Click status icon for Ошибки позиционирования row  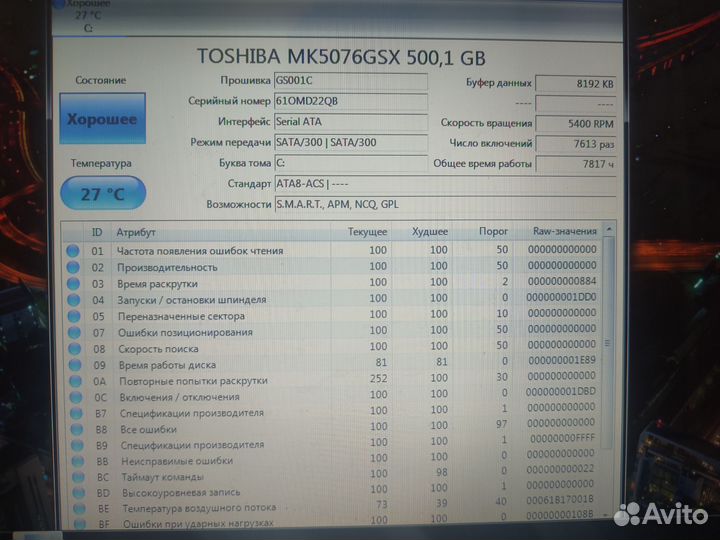point(74,332)
